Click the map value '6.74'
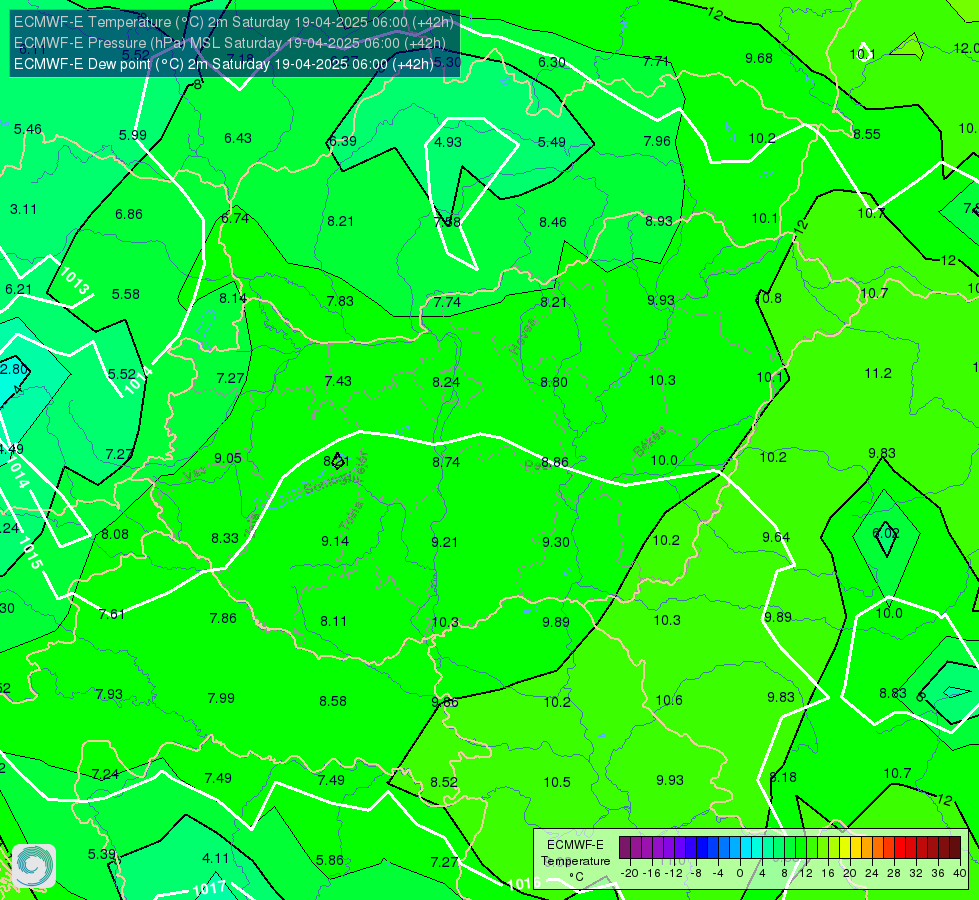Viewport: 979px width, 900px height. click(x=235, y=218)
